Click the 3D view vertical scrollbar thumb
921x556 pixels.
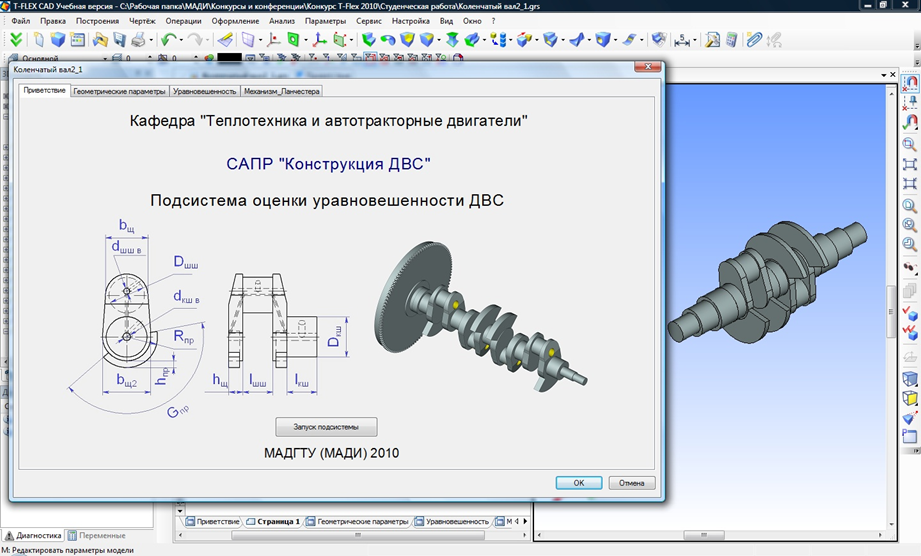click(892, 311)
